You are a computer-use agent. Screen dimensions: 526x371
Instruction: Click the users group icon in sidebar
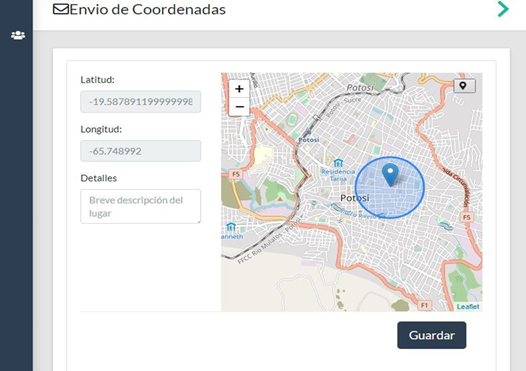(18, 35)
